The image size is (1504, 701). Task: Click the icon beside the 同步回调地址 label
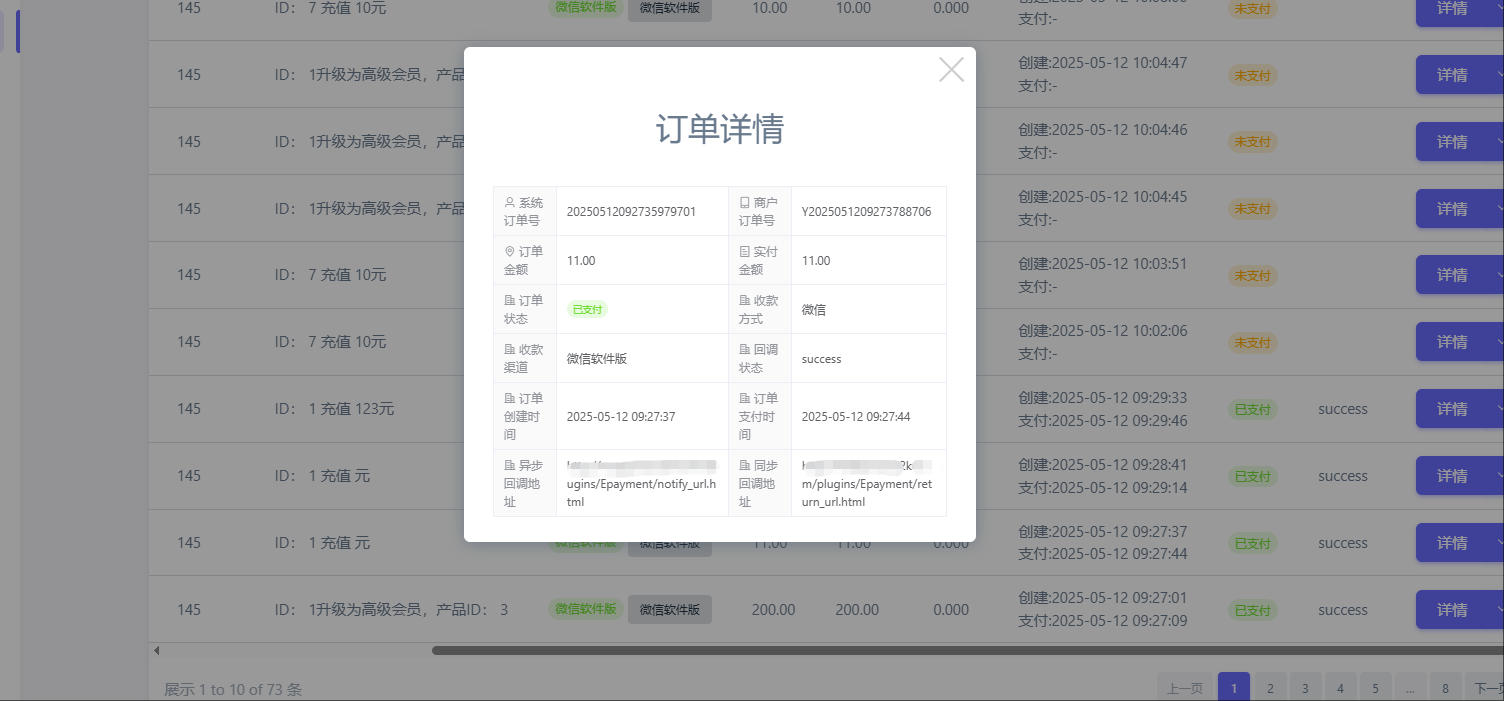tap(745, 465)
